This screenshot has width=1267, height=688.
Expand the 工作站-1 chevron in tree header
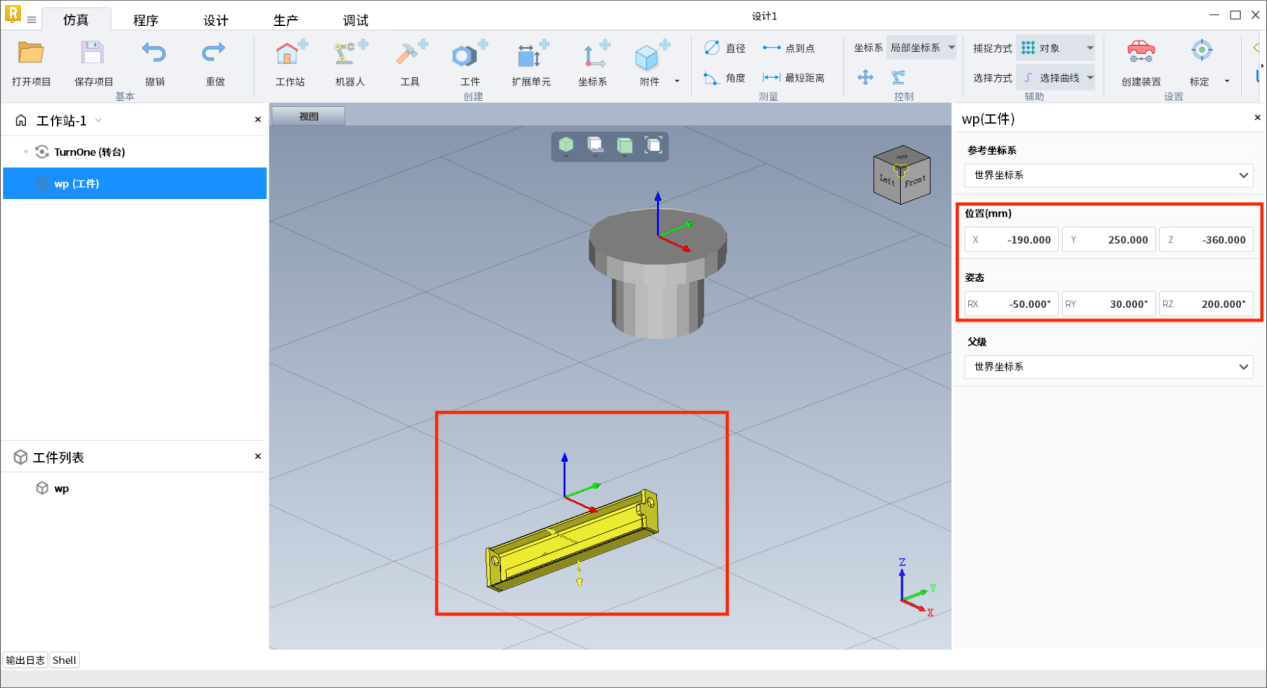[98, 121]
